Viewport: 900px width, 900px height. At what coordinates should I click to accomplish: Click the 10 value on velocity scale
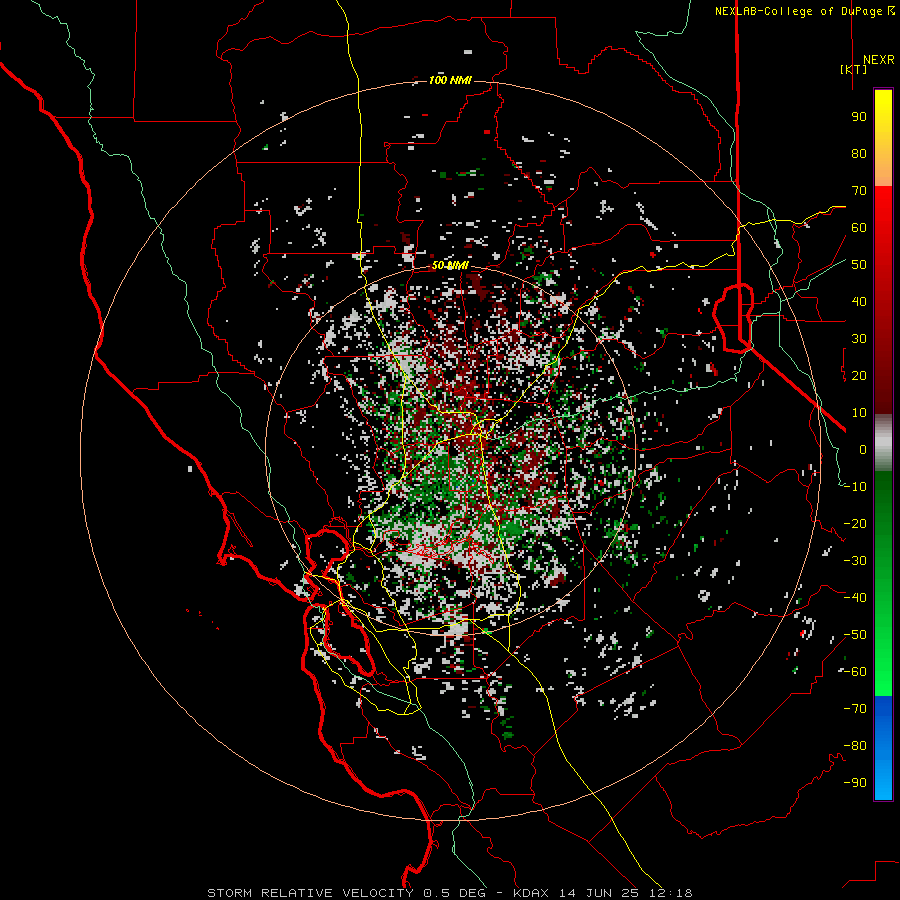(859, 413)
